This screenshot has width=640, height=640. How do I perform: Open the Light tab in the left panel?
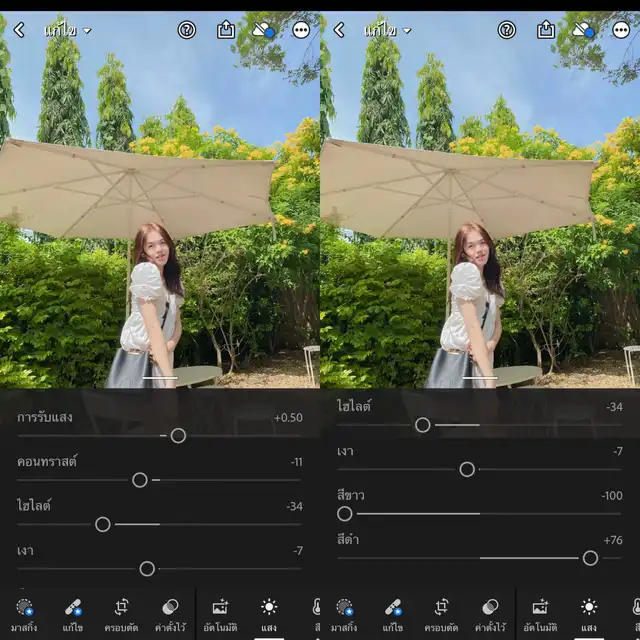pyautogui.click(x=269, y=613)
